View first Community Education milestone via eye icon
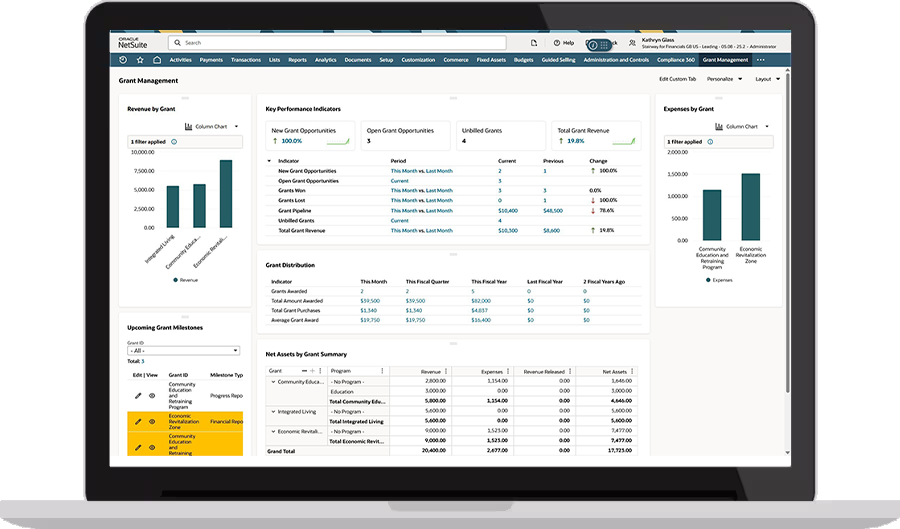This screenshot has height=529, width=900. coord(152,395)
